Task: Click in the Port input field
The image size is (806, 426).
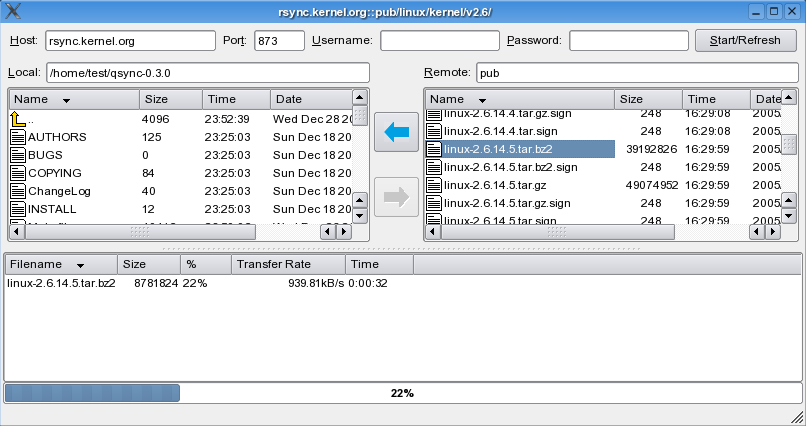Action: (x=279, y=41)
